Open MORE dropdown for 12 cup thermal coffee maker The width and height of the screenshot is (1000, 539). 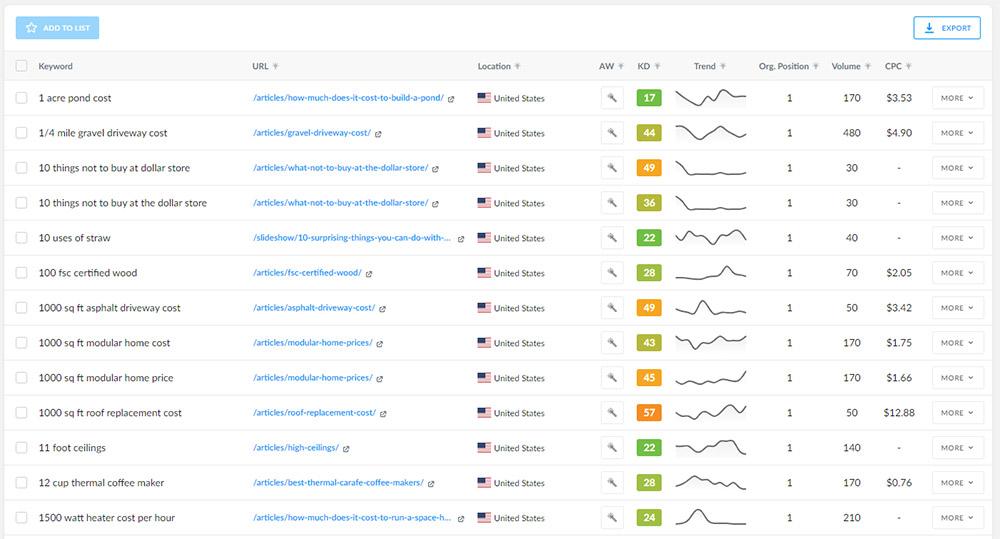957,483
